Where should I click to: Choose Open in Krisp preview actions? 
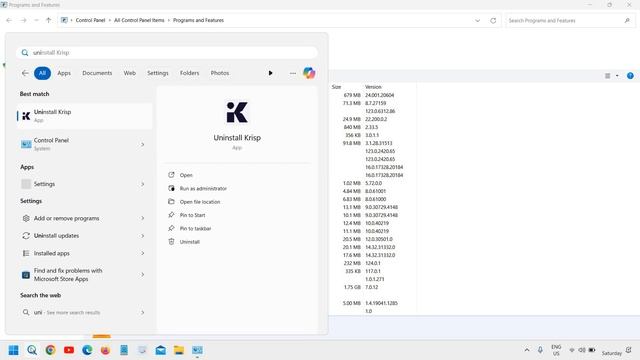[x=186, y=175]
